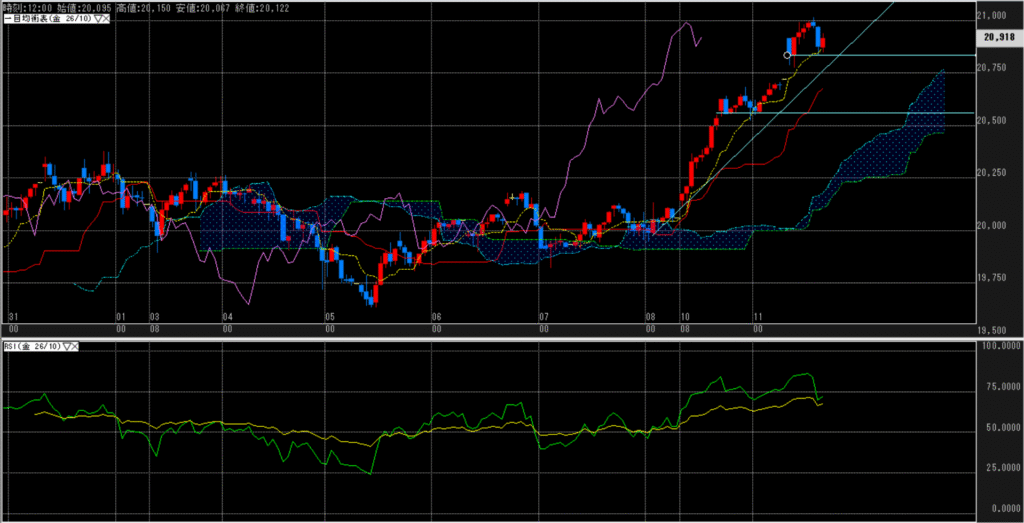Click the current price tag 20,918

tap(1000, 37)
